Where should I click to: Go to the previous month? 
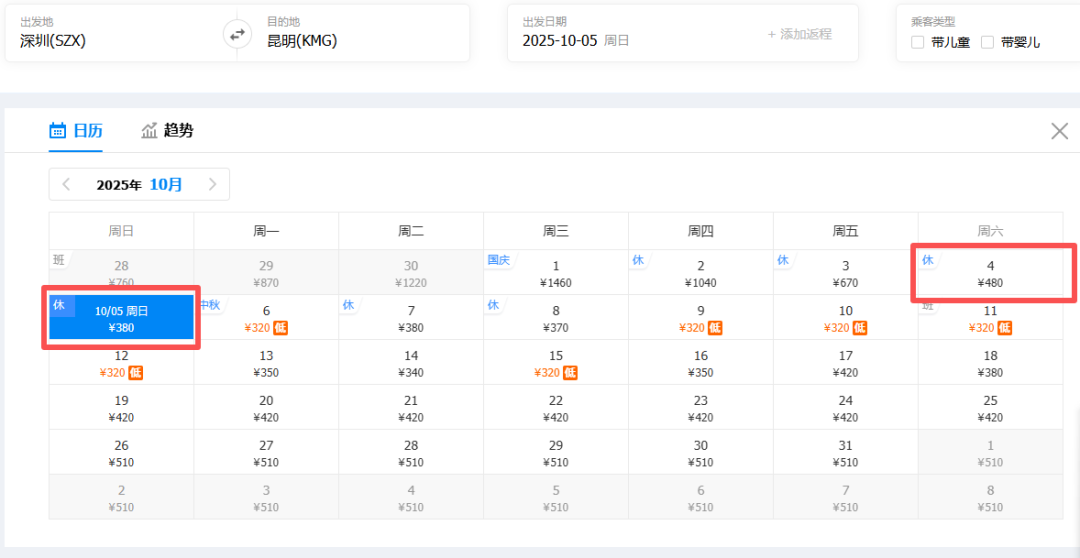click(x=66, y=184)
